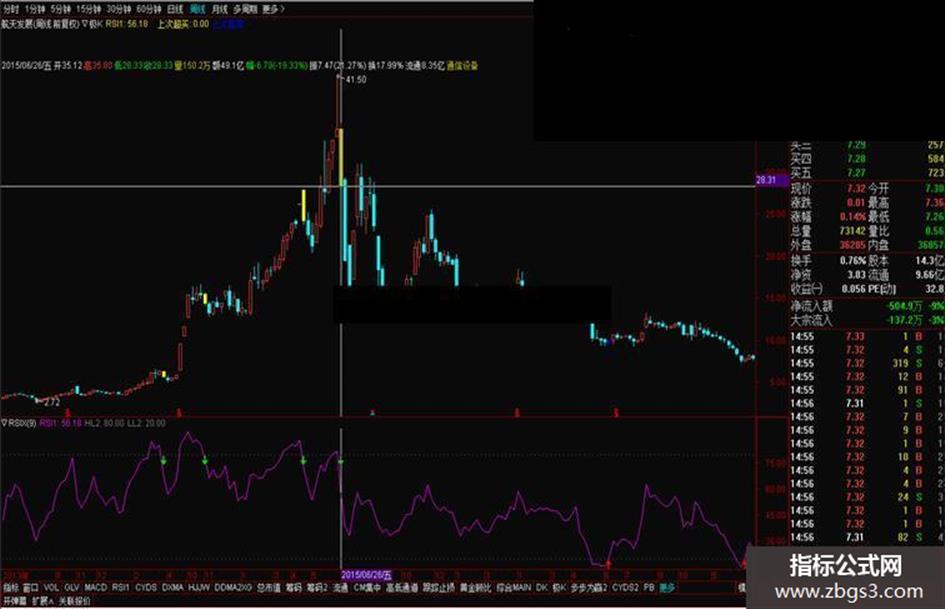Click the tick row with volume 82
Viewport: 945px width, 609px height.
pyautogui.click(x=867, y=537)
